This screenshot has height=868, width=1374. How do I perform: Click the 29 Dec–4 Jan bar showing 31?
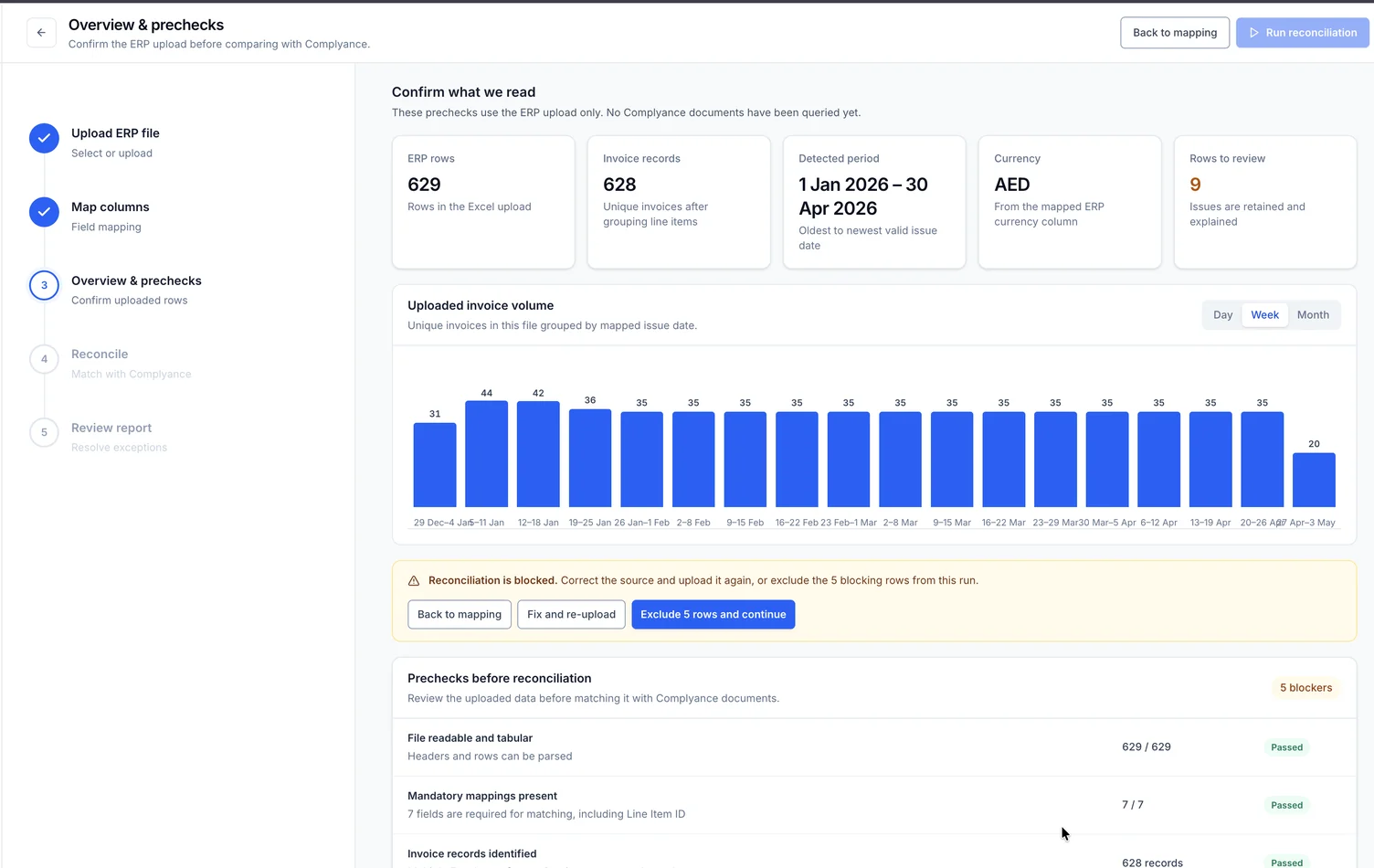[435, 465]
